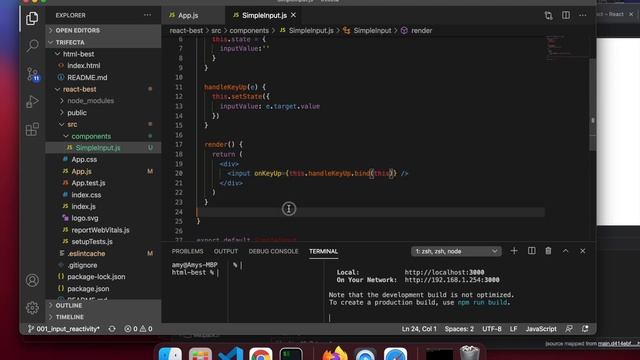Switch to the Debug Console tab
640x360 pixels.
tap(273, 251)
